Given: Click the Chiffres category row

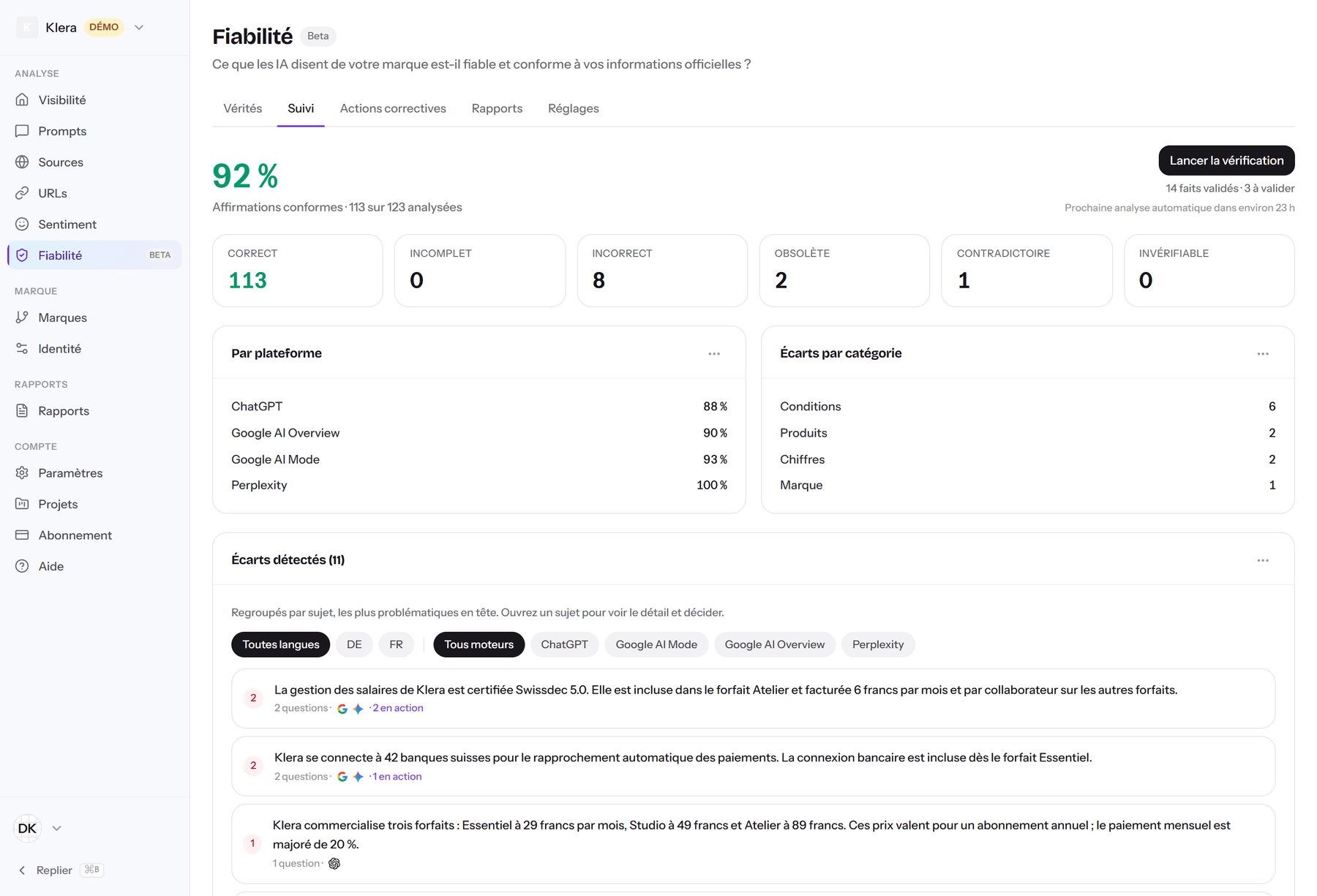Looking at the screenshot, I should pos(1027,459).
